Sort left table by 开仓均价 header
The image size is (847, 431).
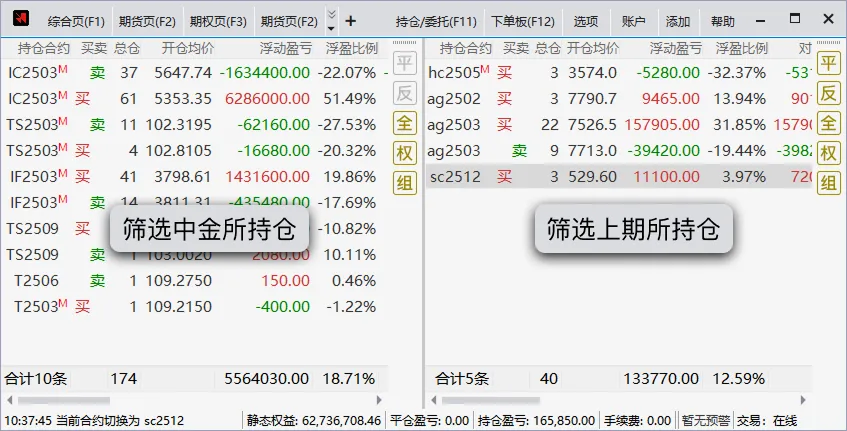point(187,49)
